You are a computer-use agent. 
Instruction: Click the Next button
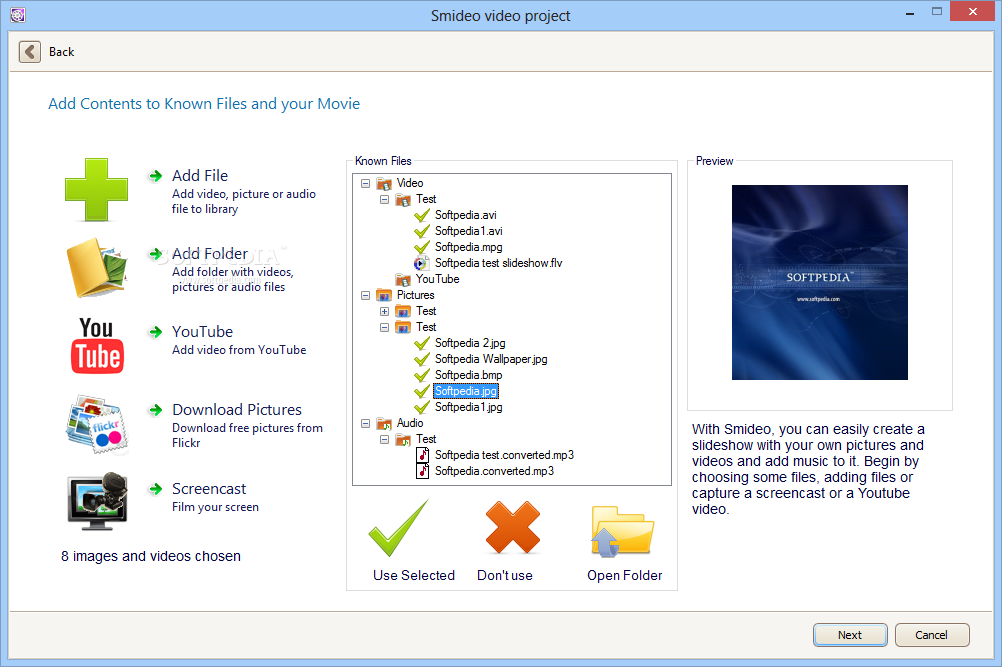[850, 635]
